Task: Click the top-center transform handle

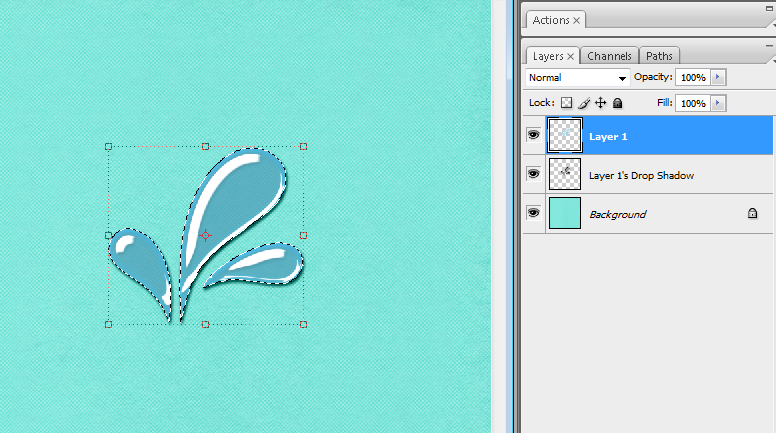Action: (x=205, y=146)
